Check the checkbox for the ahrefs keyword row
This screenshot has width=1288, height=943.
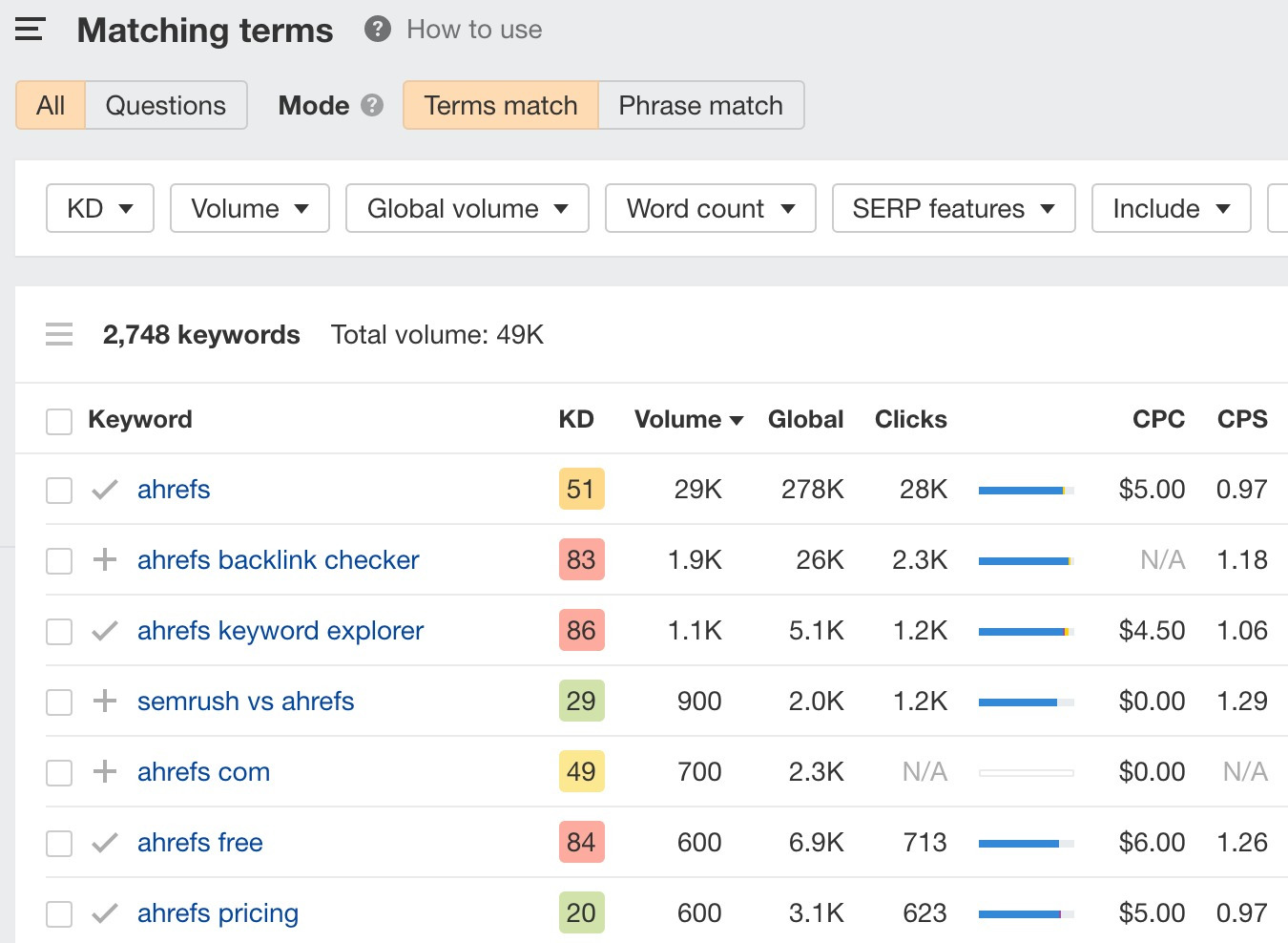click(x=59, y=490)
